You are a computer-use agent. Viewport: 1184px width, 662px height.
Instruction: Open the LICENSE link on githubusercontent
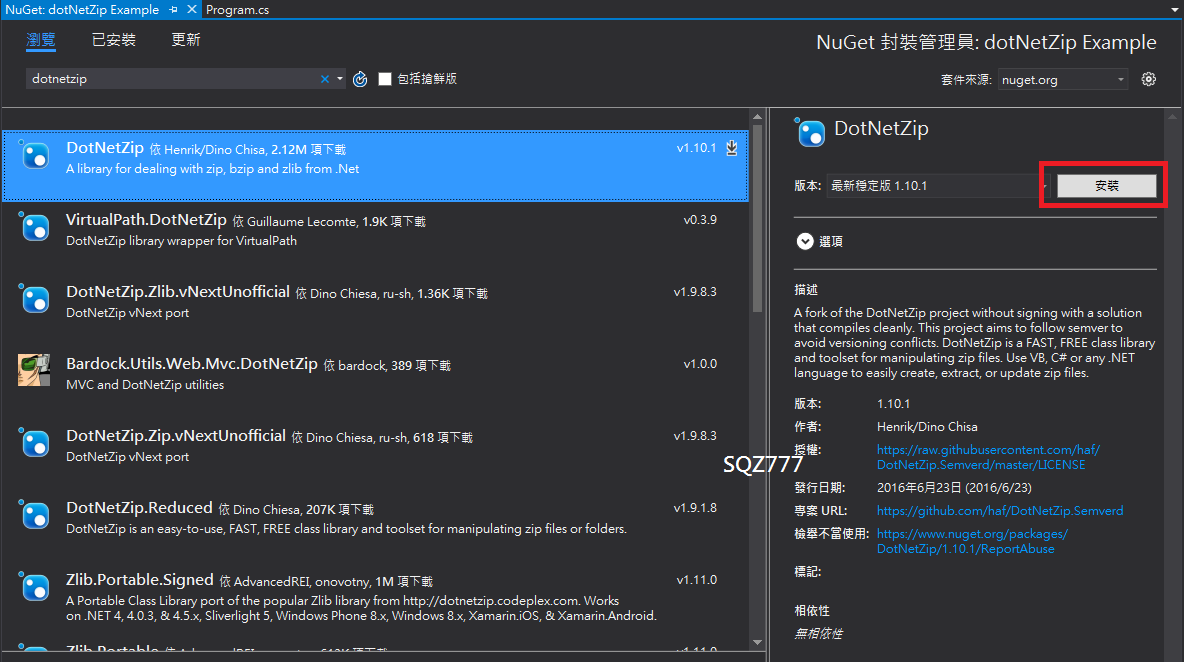(988, 457)
